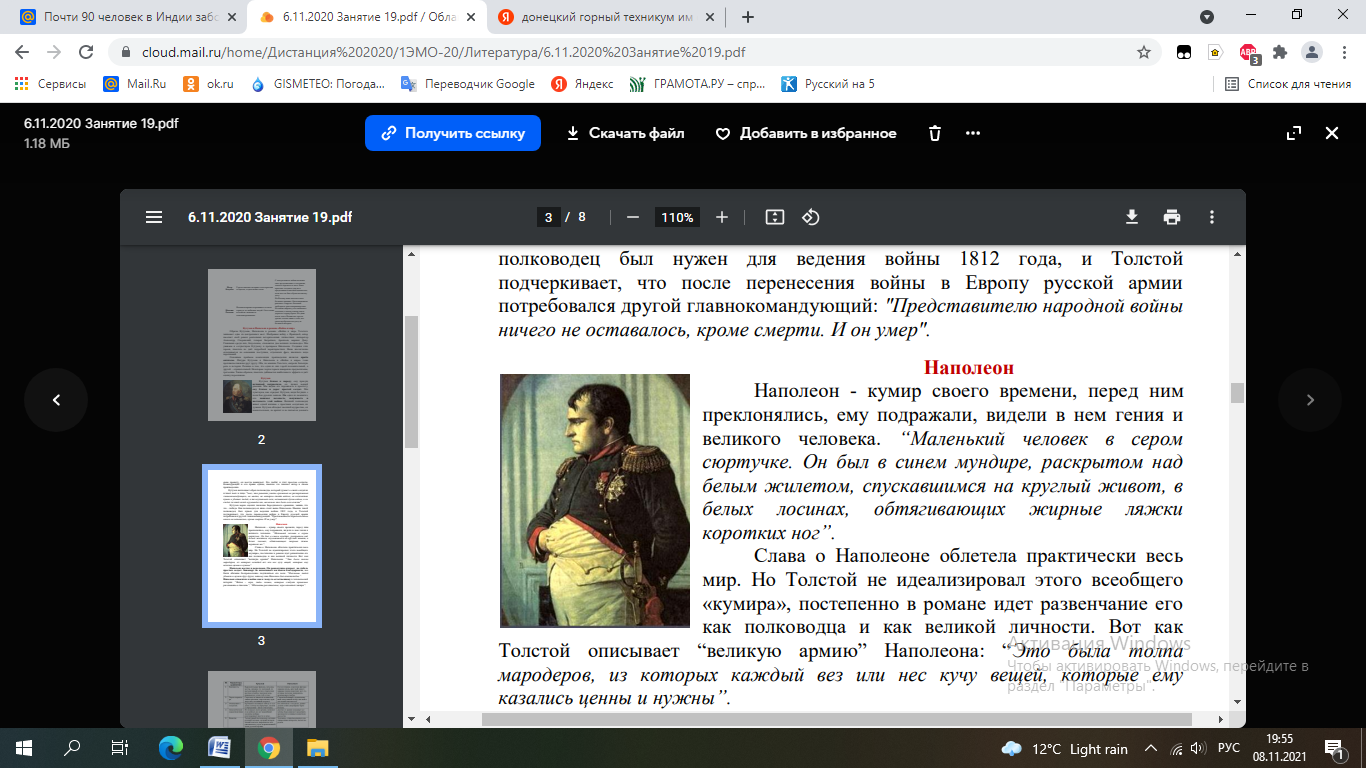The image size is (1366, 768).
Task: Open the ГРАМОТА.РУ bookmark
Action: click(x=698, y=84)
